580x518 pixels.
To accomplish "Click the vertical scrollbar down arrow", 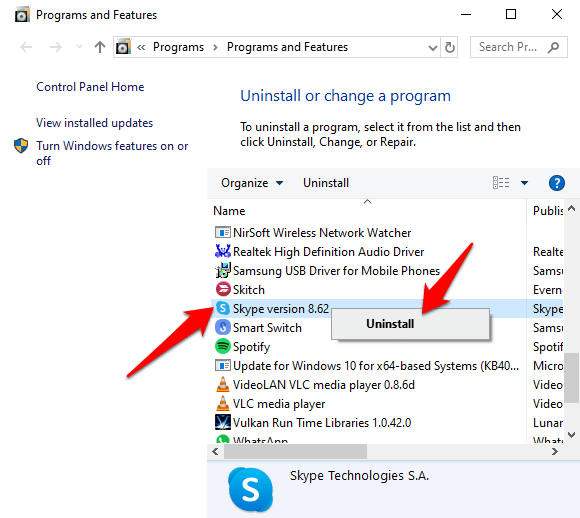I will click(571, 435).
